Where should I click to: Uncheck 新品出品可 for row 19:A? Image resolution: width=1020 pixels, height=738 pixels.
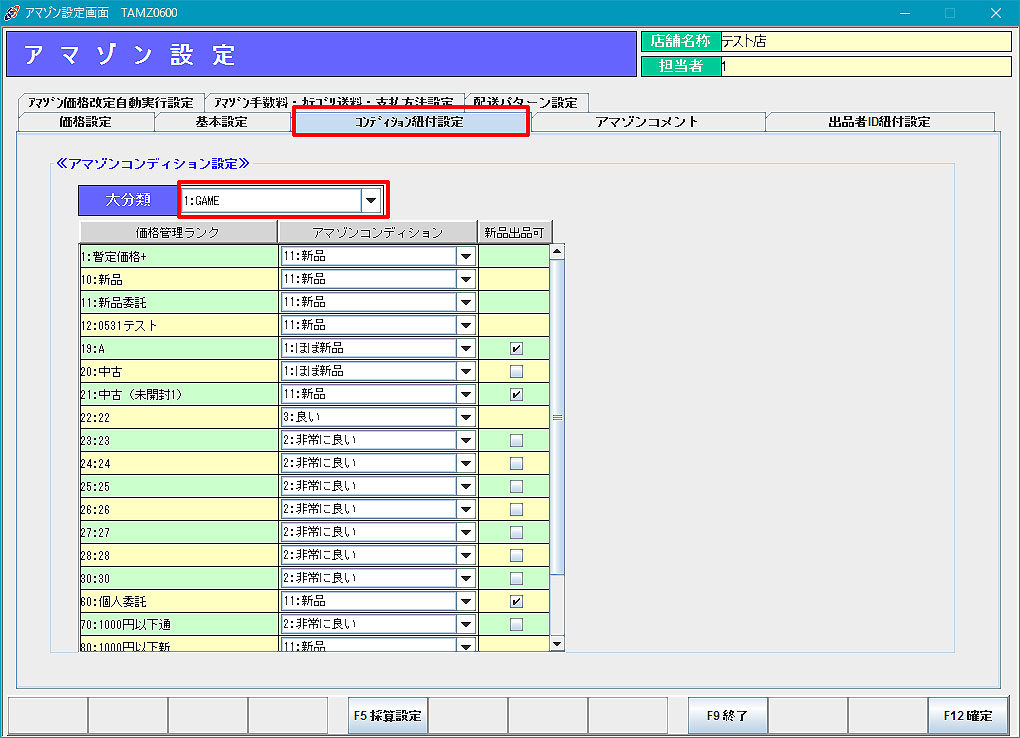click(516, 348)
